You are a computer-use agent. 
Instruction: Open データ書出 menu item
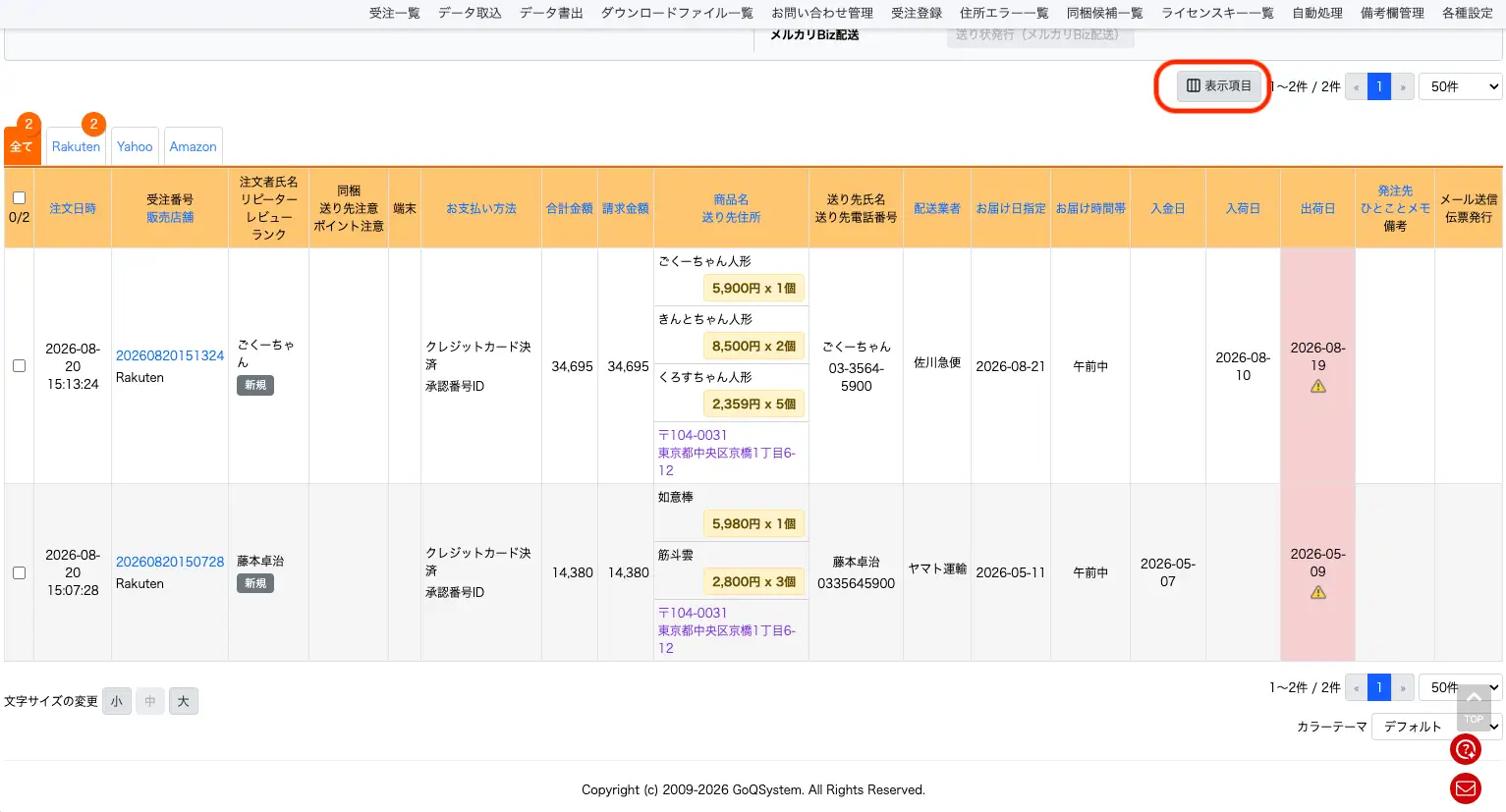551,13
